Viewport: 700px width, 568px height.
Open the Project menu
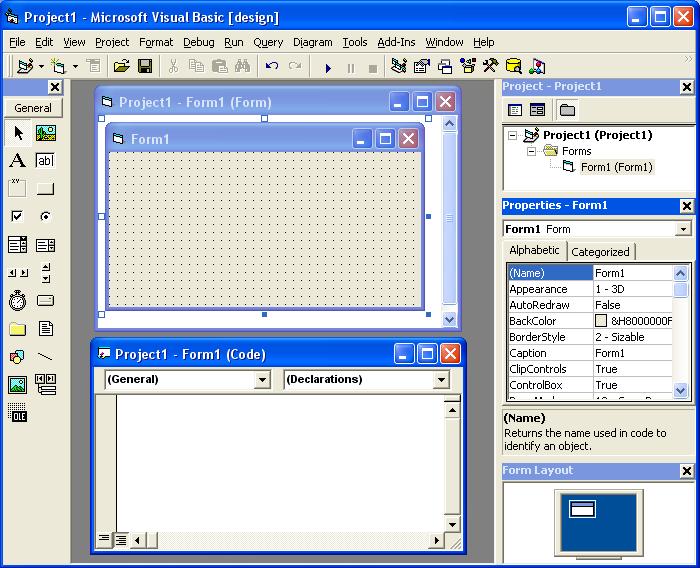(112, 42)
